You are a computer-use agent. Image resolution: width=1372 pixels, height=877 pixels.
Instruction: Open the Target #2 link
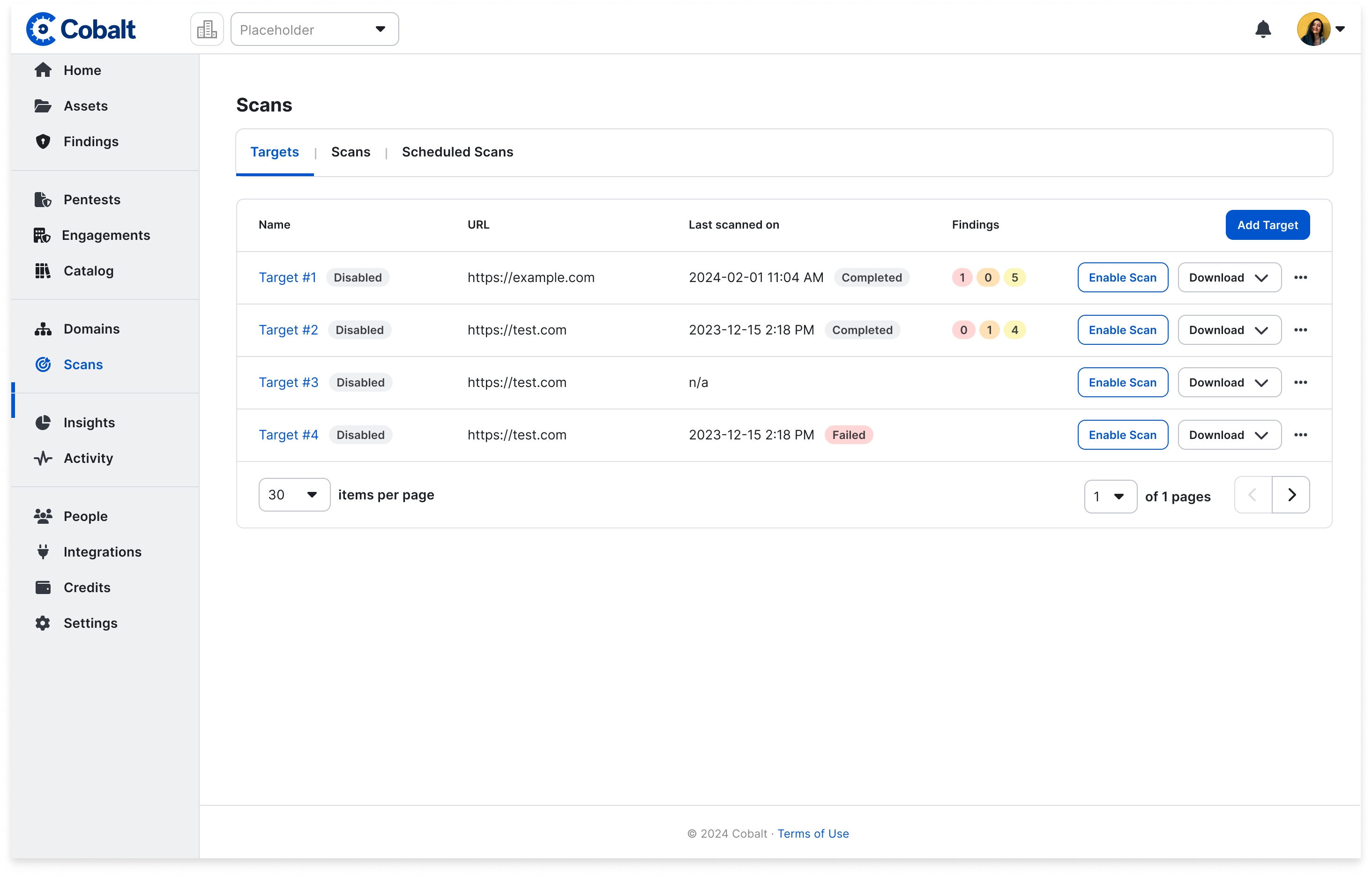point(288,330)
